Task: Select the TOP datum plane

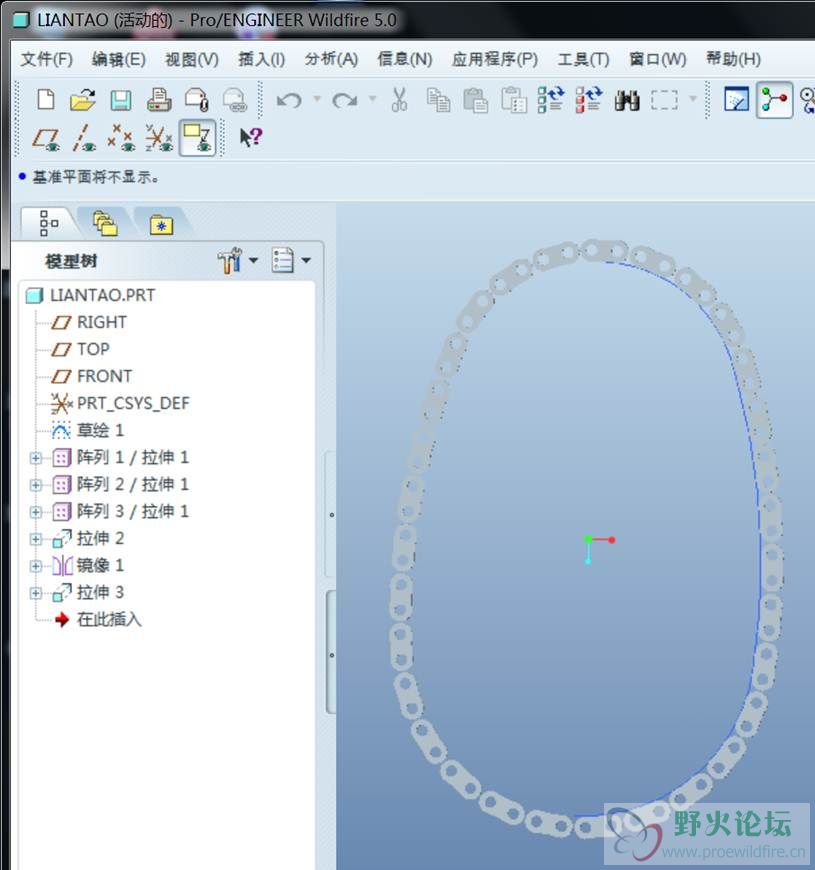Action: [93, 350]
